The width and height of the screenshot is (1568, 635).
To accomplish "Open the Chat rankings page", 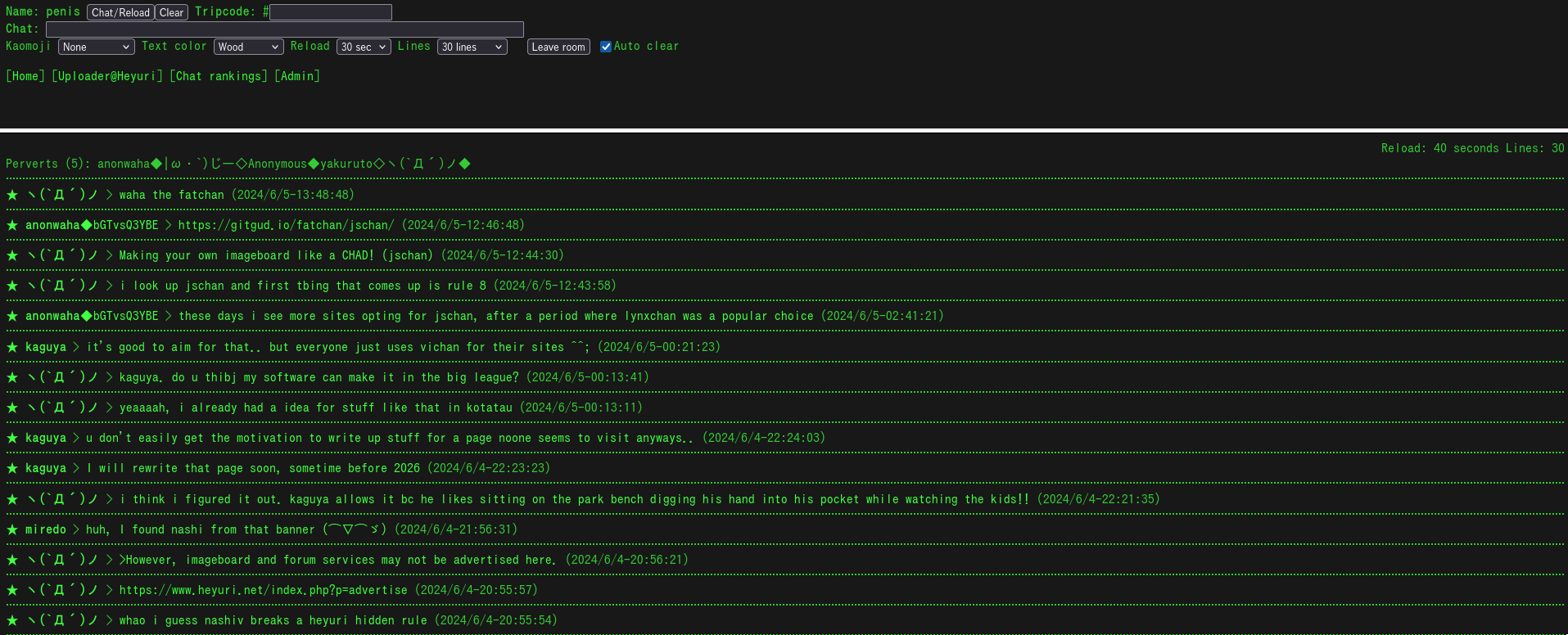I will (x=219, y=76).
